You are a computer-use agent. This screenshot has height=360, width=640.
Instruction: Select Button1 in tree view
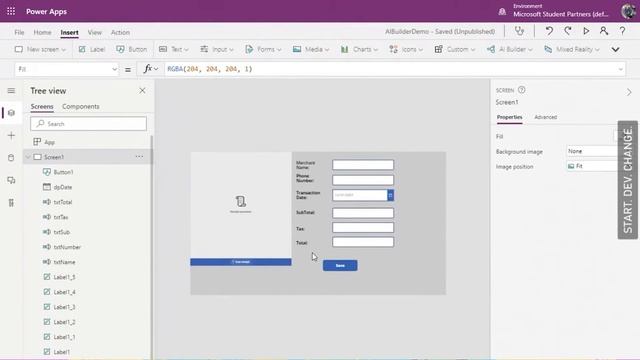(x=64, y=172)
